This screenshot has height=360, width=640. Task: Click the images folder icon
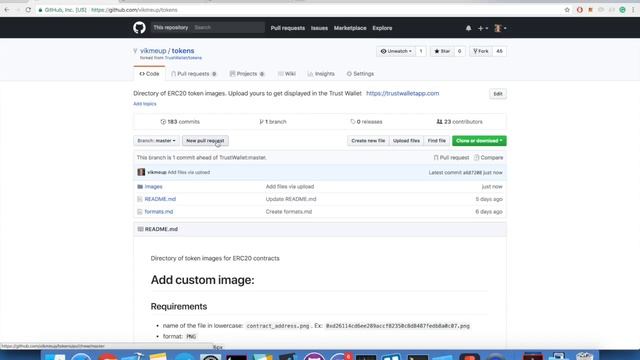point(140,187)
